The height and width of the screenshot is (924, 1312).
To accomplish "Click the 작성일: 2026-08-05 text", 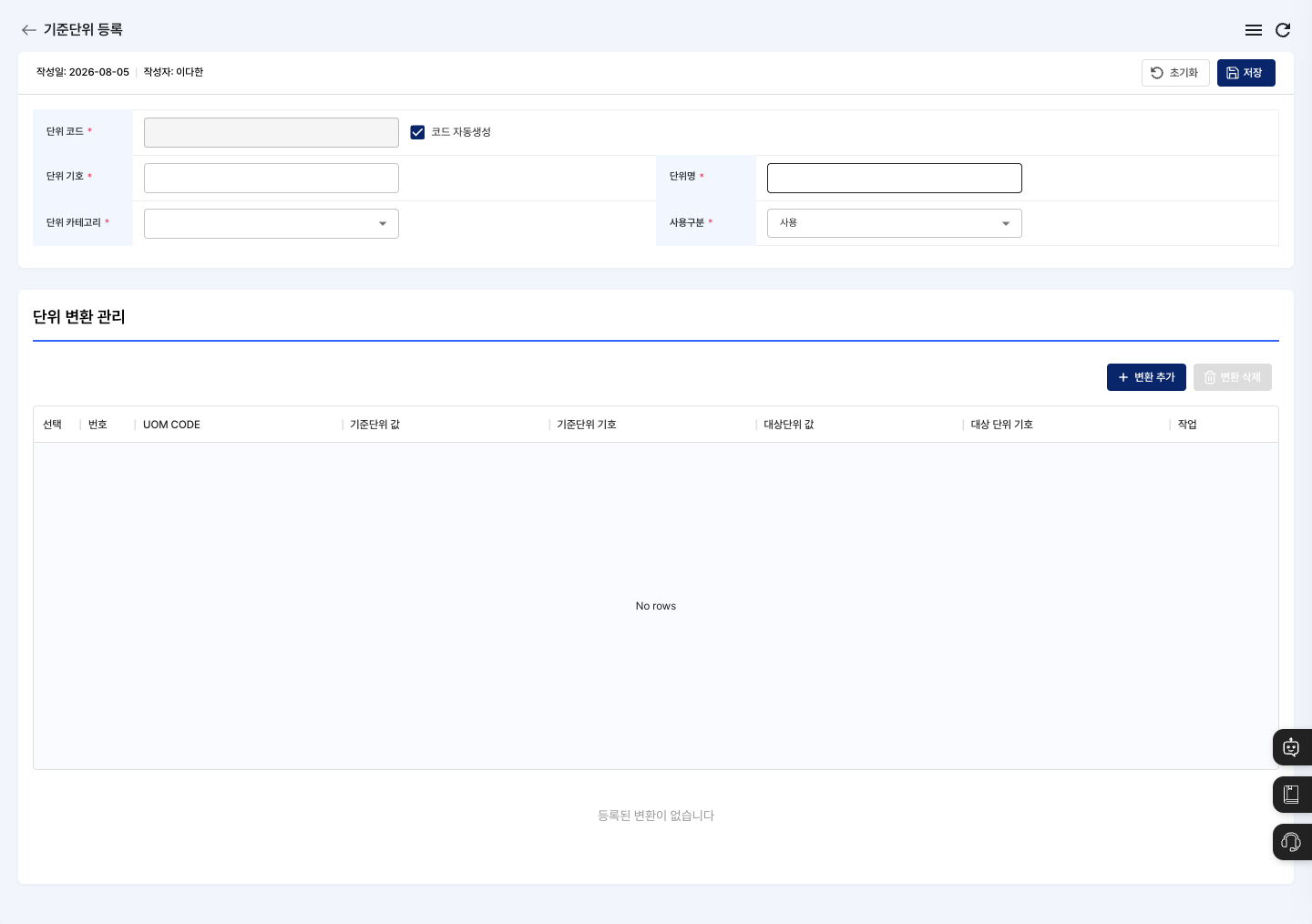I will point(83,72).
